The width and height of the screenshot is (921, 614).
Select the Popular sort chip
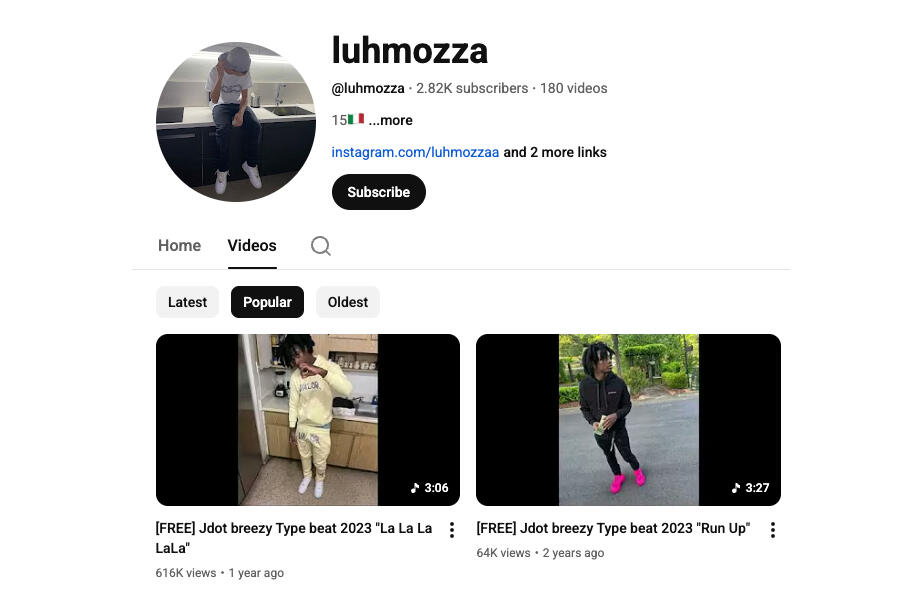(x=267, y=302)
